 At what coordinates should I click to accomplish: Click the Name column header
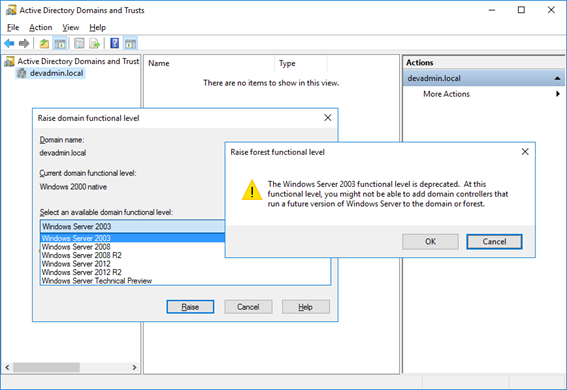210,63
